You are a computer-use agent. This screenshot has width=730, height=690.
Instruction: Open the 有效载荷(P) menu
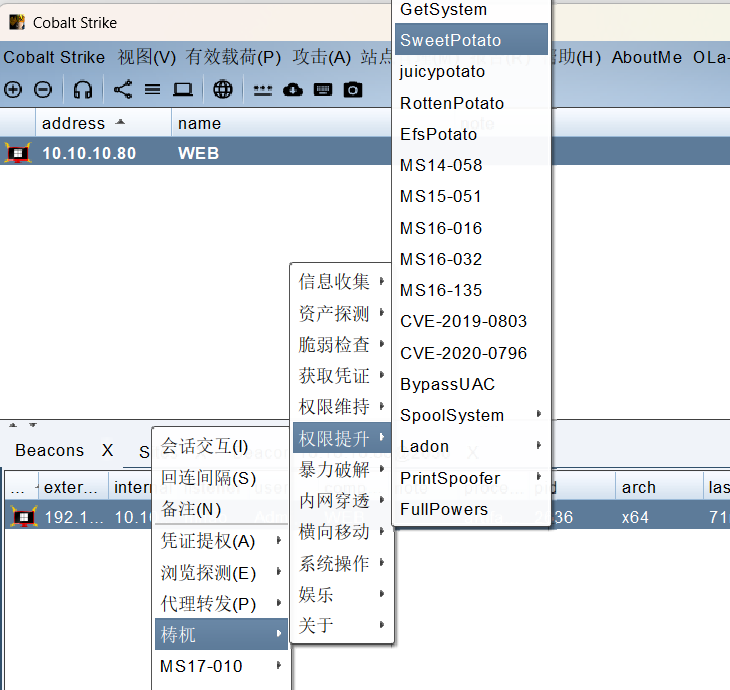point(233,57)
